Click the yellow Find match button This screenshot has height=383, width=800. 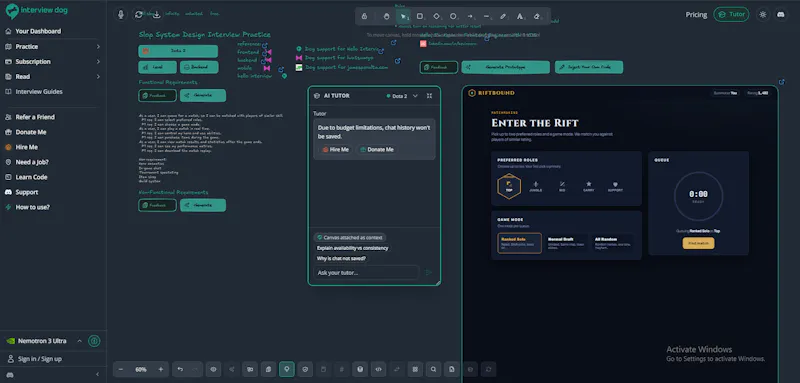[x=698, y=244]
